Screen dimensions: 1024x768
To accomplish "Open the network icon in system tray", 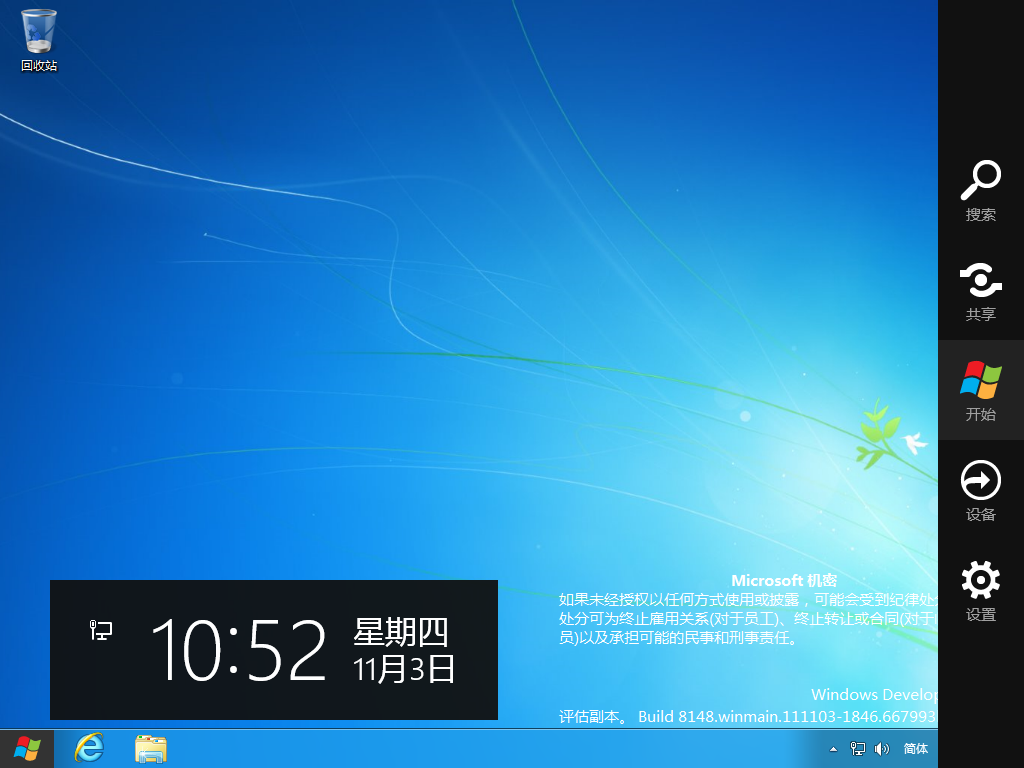I will 857,749.
